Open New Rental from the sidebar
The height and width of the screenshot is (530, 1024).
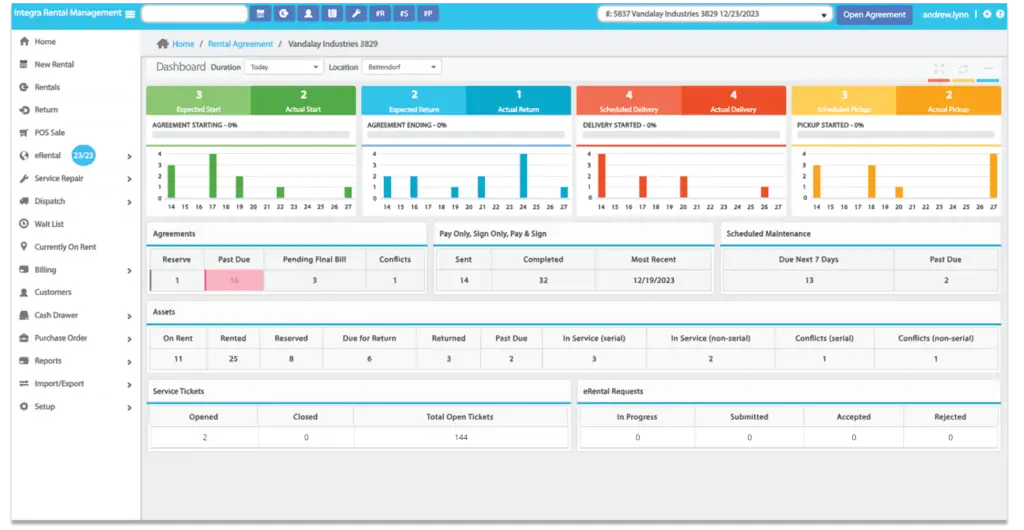point(54,64)
